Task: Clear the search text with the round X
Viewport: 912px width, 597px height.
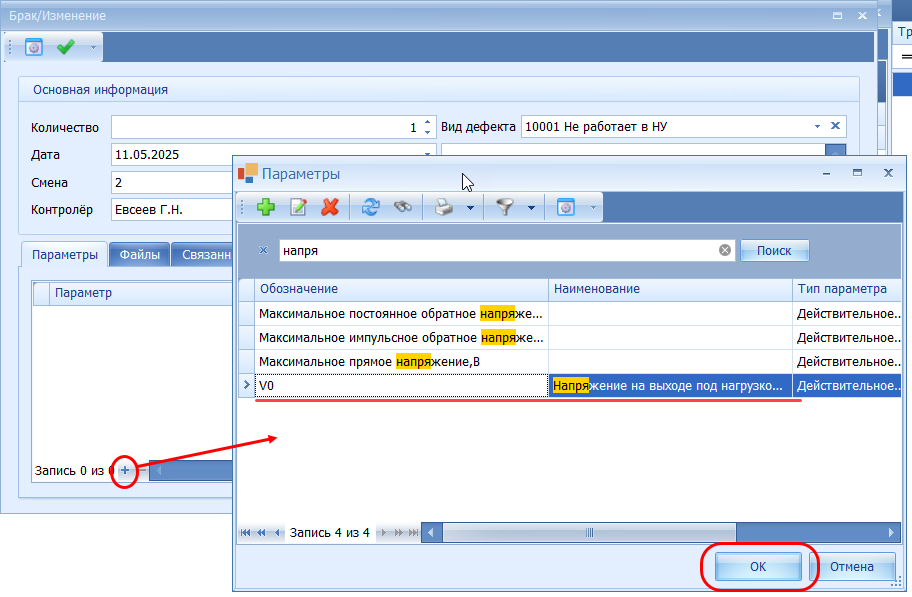Action: point(725,250)
